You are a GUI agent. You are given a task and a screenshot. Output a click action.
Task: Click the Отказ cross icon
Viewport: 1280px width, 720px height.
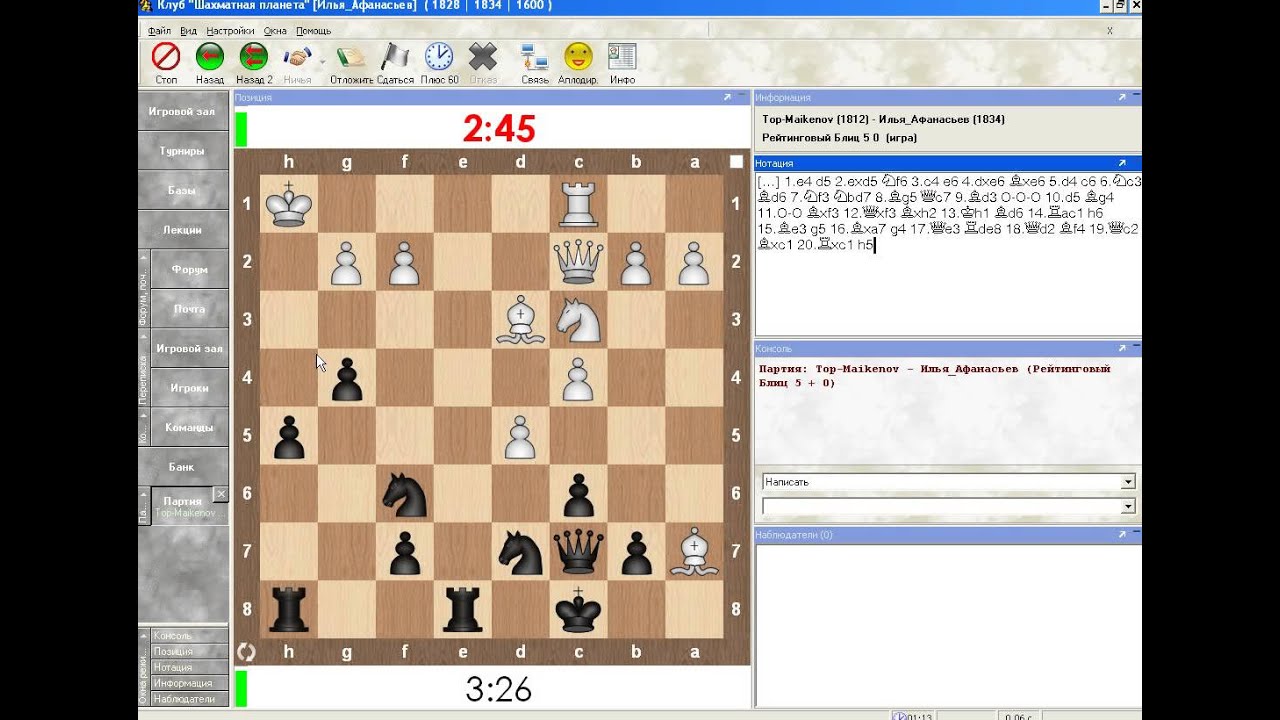pos(483,56)
